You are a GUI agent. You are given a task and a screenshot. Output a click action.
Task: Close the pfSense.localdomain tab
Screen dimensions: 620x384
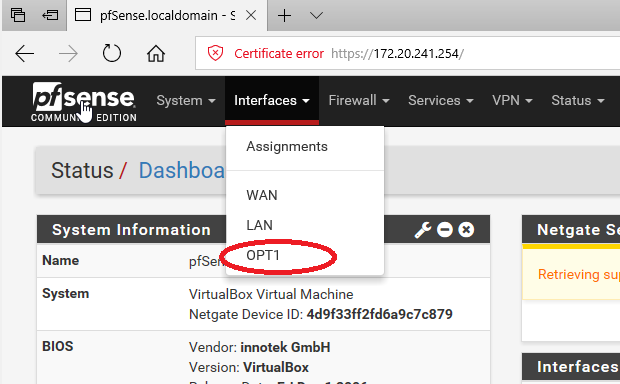[251, 15]
